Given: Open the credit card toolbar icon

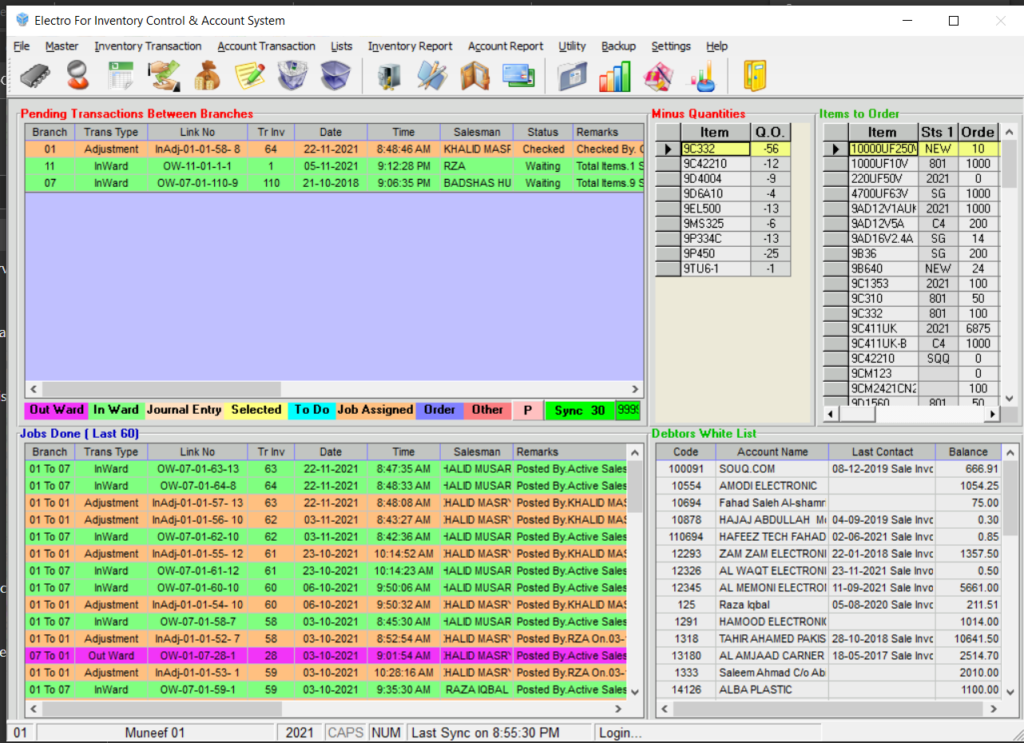Looking at the screenshot, I should (x=517, y=76).
